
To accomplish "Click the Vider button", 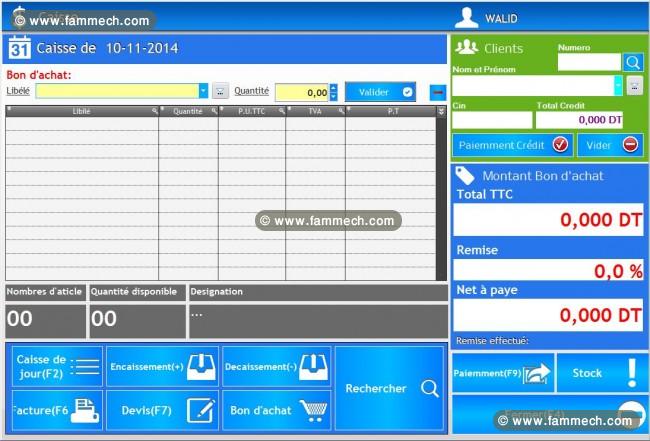I will [610, 145].
